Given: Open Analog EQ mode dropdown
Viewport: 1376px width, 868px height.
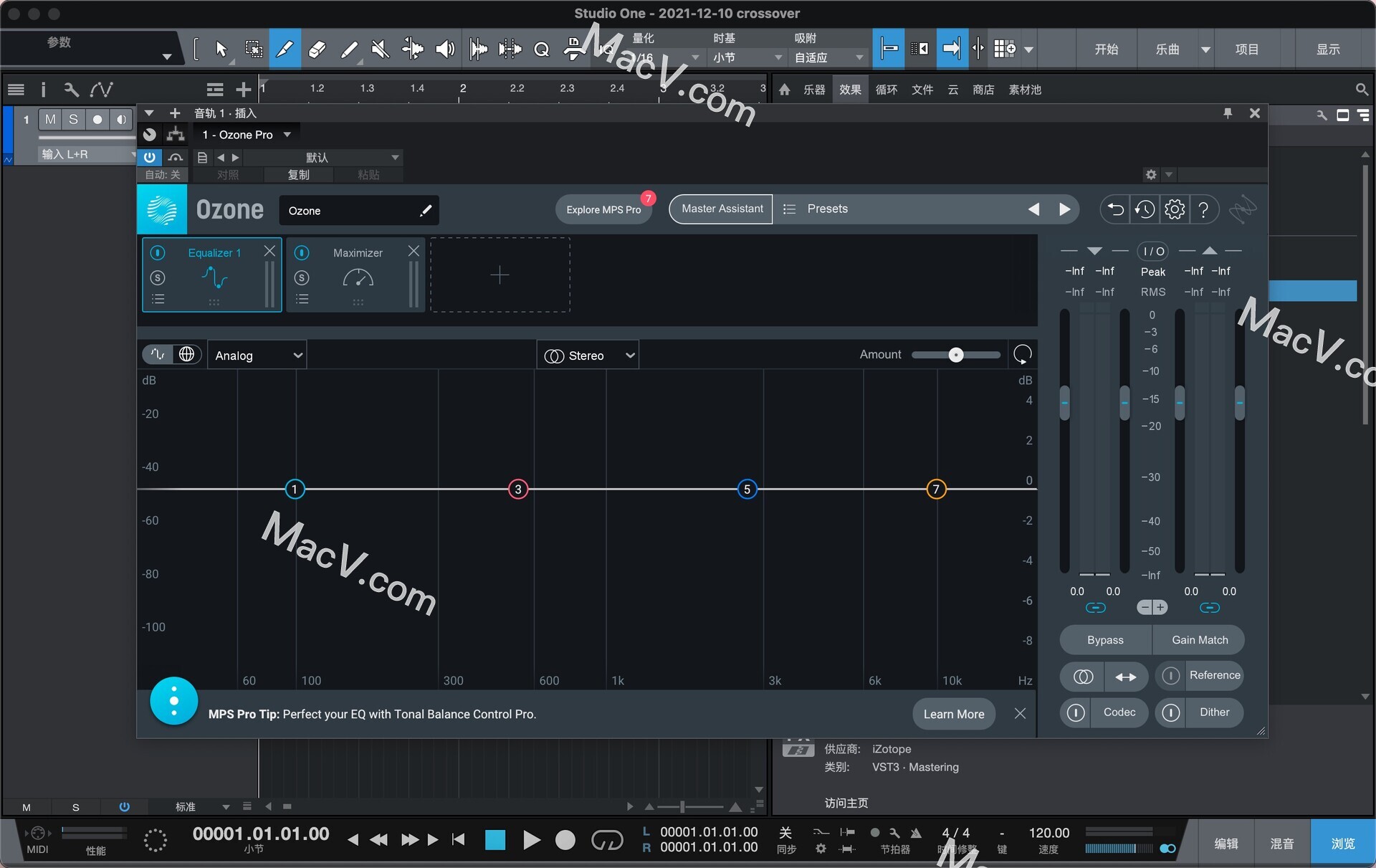Looking at the screenshot, I should click(257, 356).
